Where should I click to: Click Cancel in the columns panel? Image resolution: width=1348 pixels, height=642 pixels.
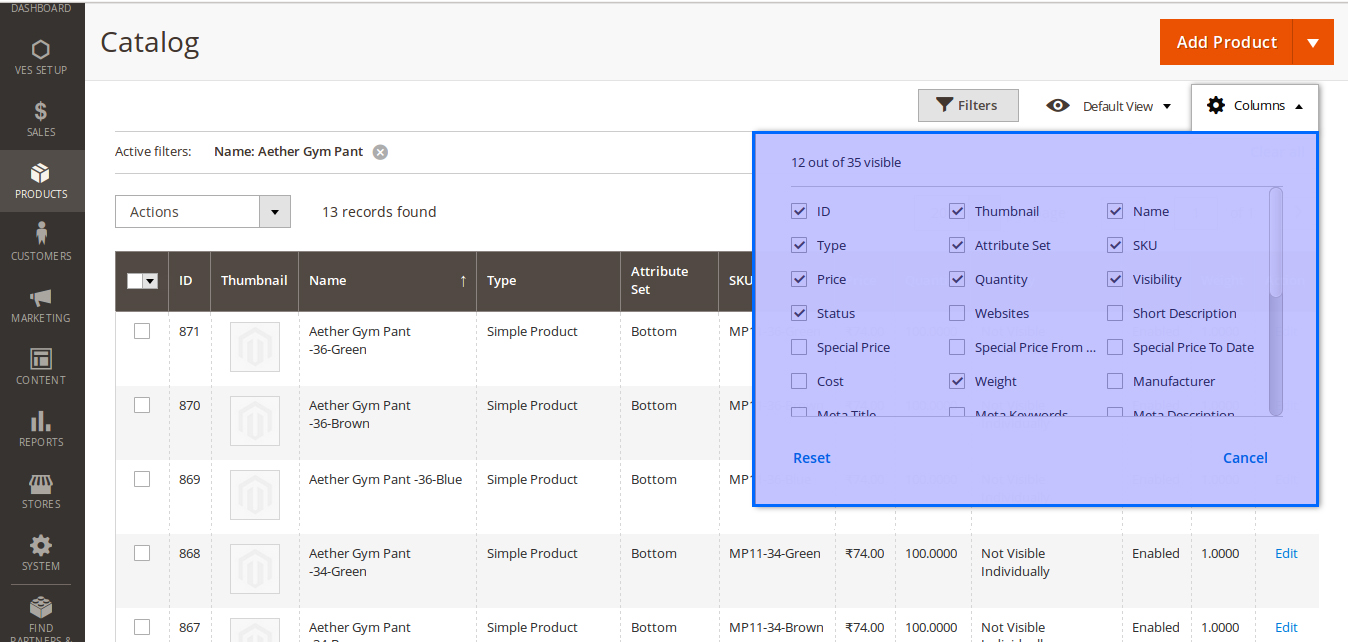1245,458
